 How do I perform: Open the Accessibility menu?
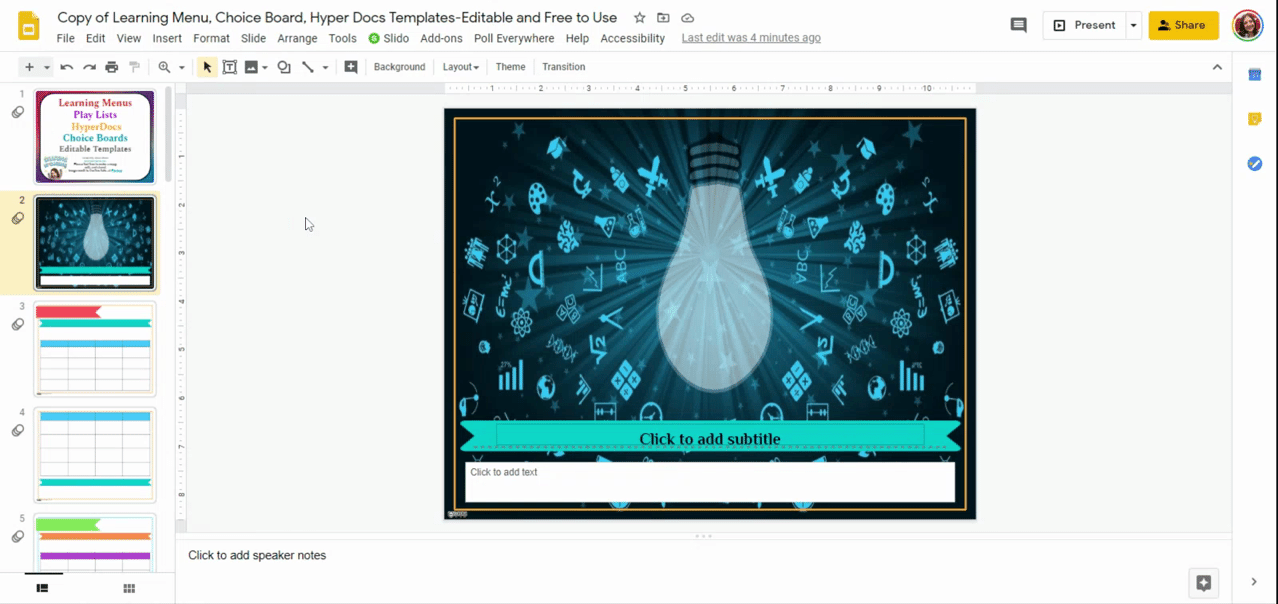click(x=632, y=38)
